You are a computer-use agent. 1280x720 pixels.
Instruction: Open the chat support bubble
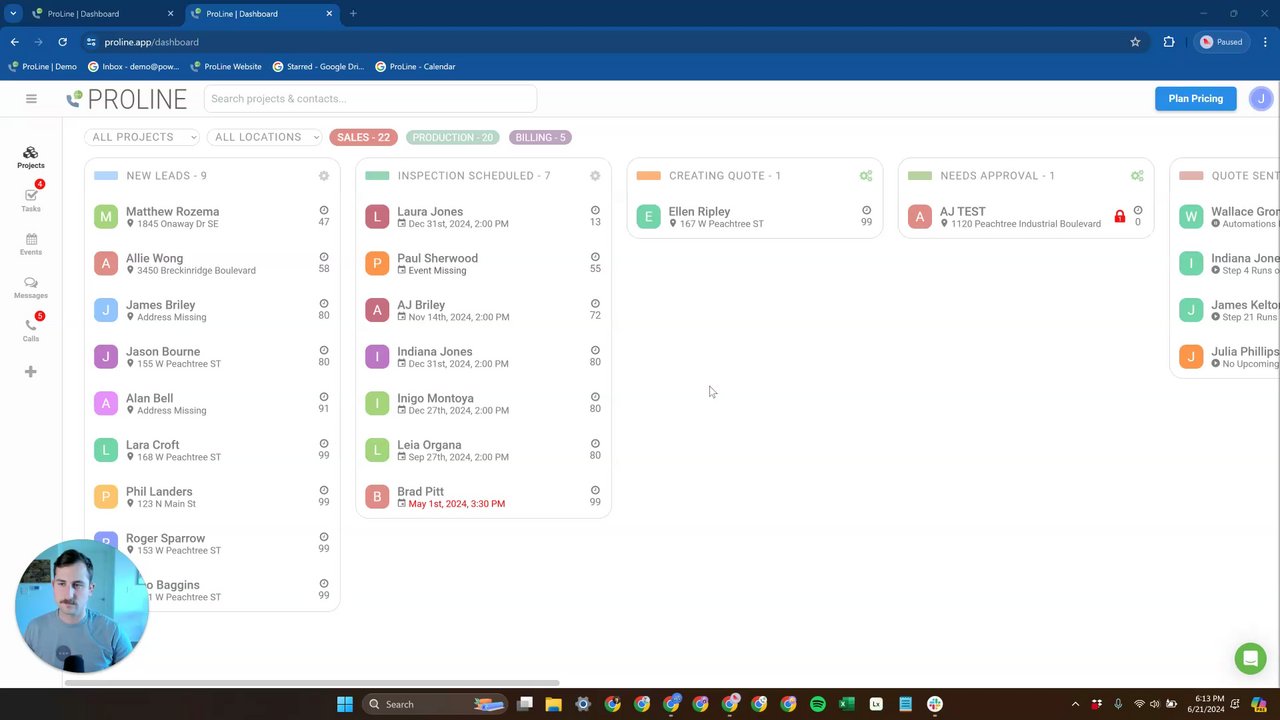(1250, 659)
